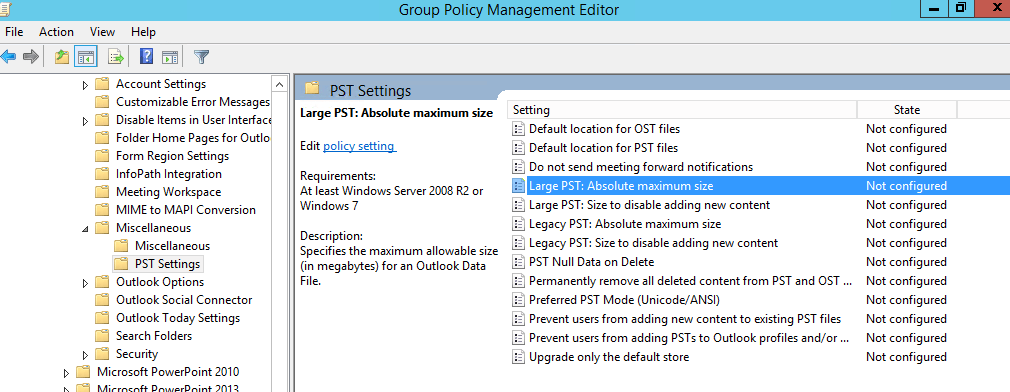This screenshot has height=392, width=1010.
Task: Open the Help menu
Action: [x=143, y=32]
